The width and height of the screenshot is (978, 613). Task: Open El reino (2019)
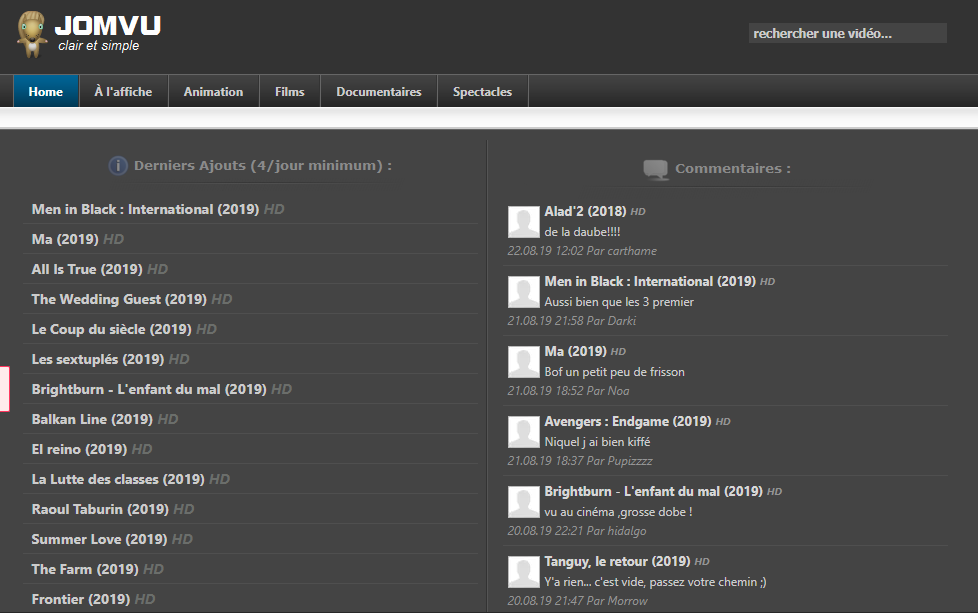[79, 449]
